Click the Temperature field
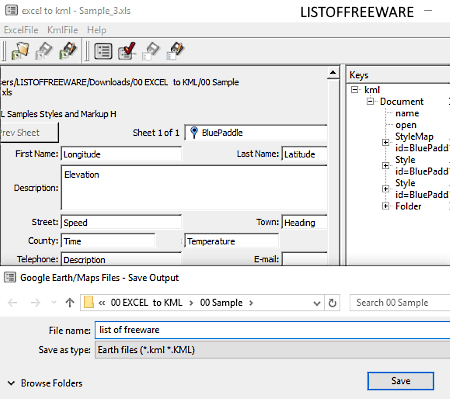Screen dimensions: 450x399 tap(231, 241)
